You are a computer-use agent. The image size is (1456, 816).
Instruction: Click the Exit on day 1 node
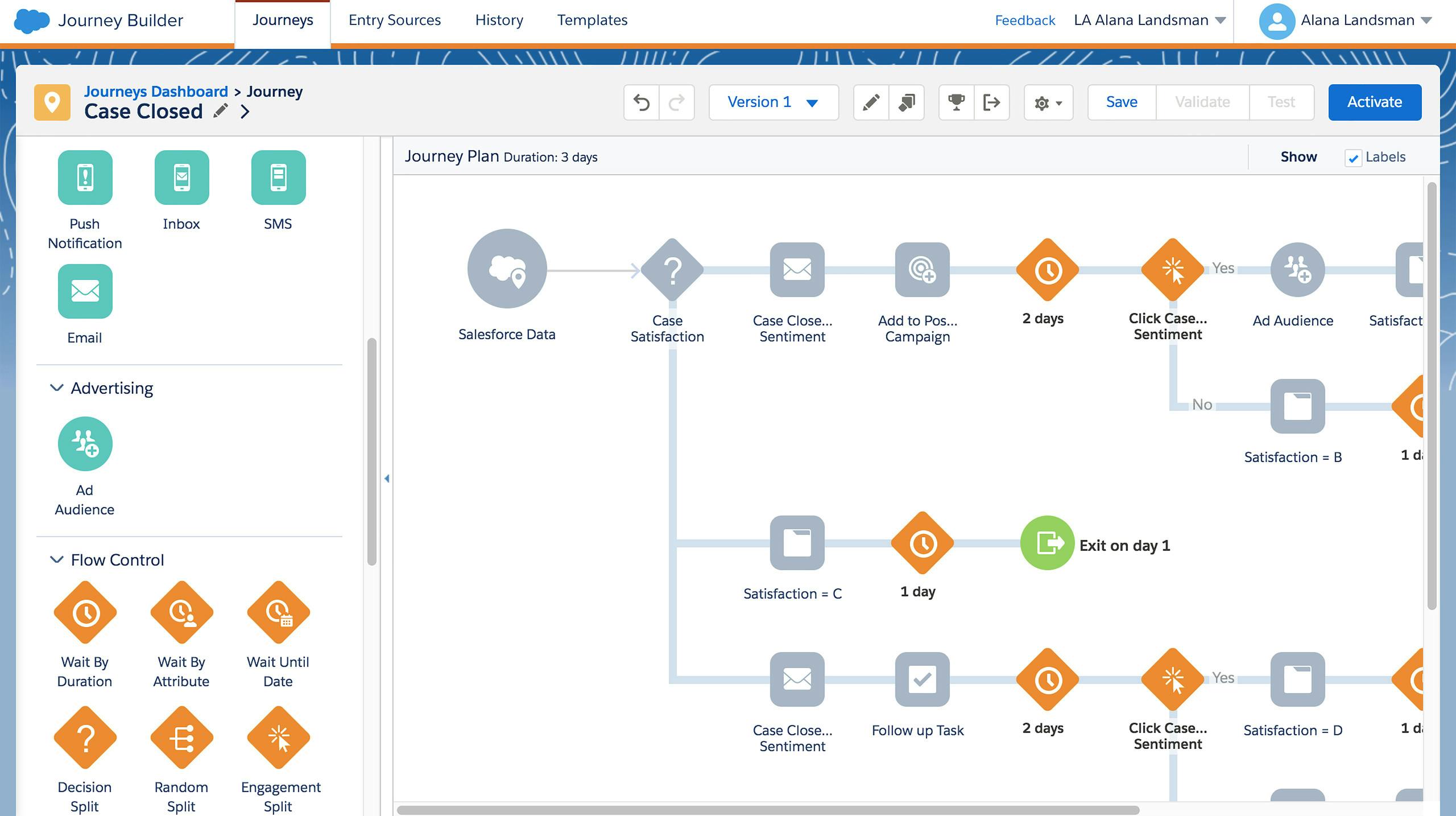coord(1047,543)
